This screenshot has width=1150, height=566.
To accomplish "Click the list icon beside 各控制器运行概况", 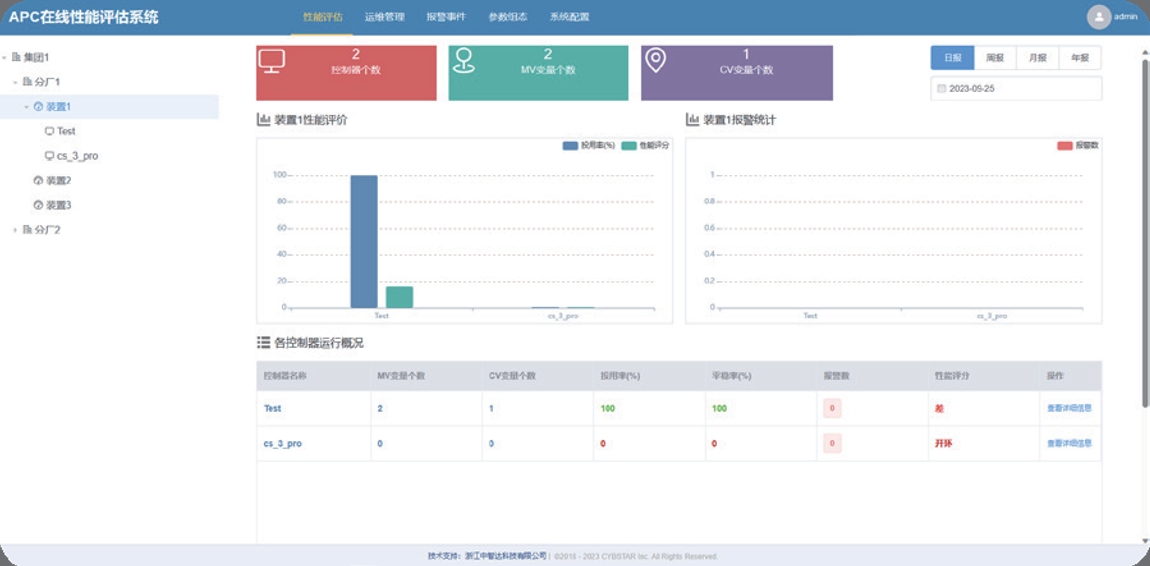I will [264, 343].
